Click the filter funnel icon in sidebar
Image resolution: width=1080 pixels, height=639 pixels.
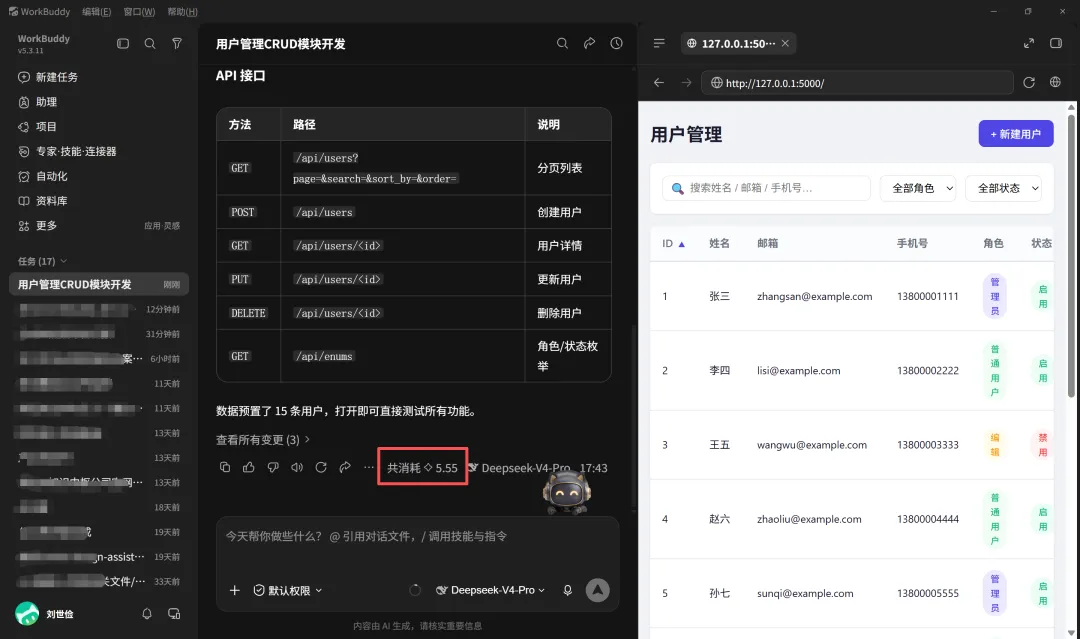[177, 43]
